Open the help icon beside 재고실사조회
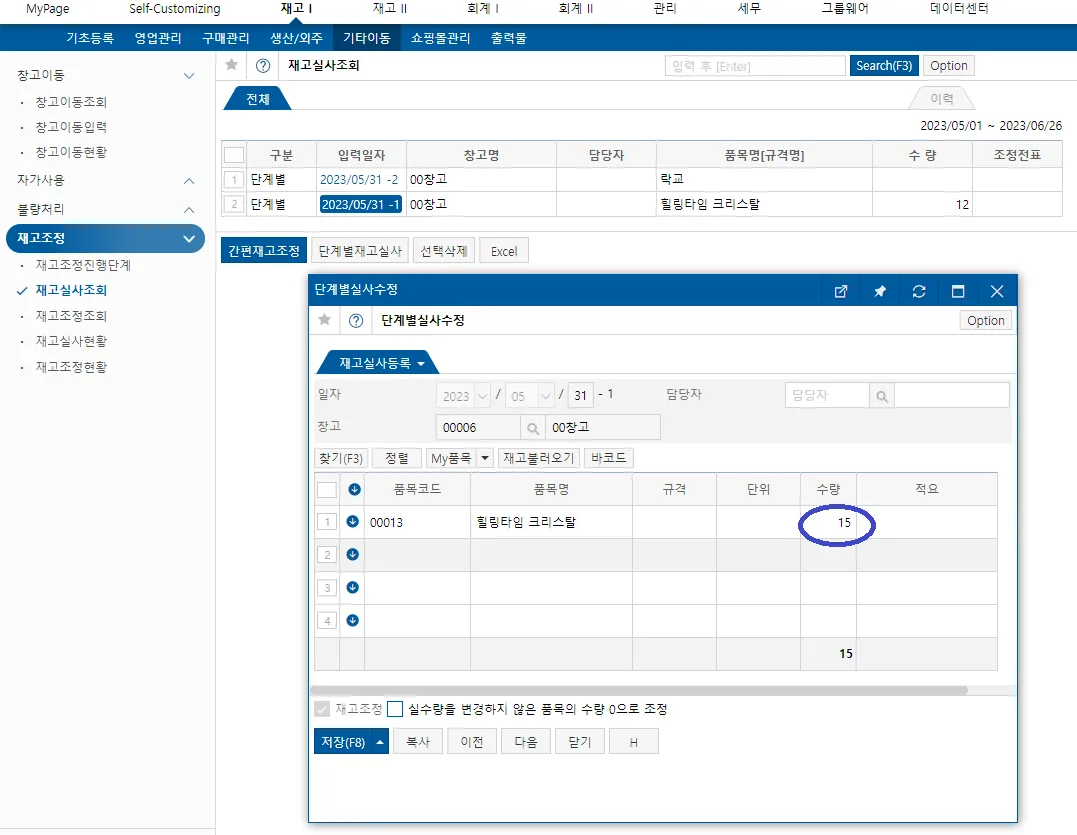Viewport: 1077px width, 835px height. [x=262, y=66]
